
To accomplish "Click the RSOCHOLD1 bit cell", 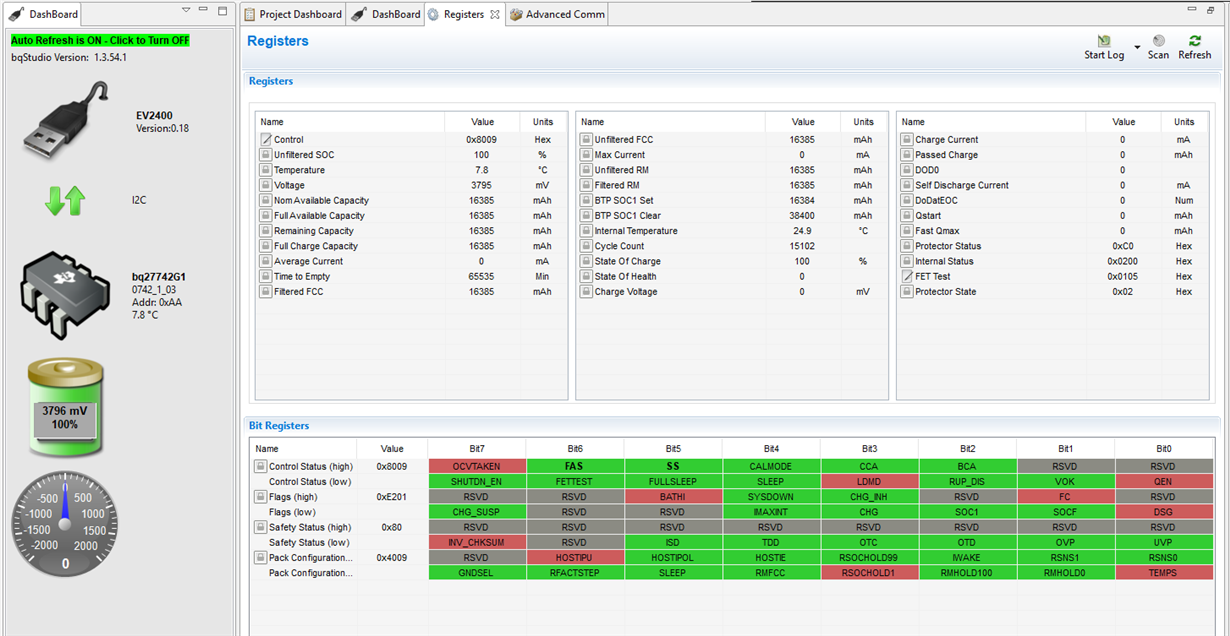I will point(869,573).
